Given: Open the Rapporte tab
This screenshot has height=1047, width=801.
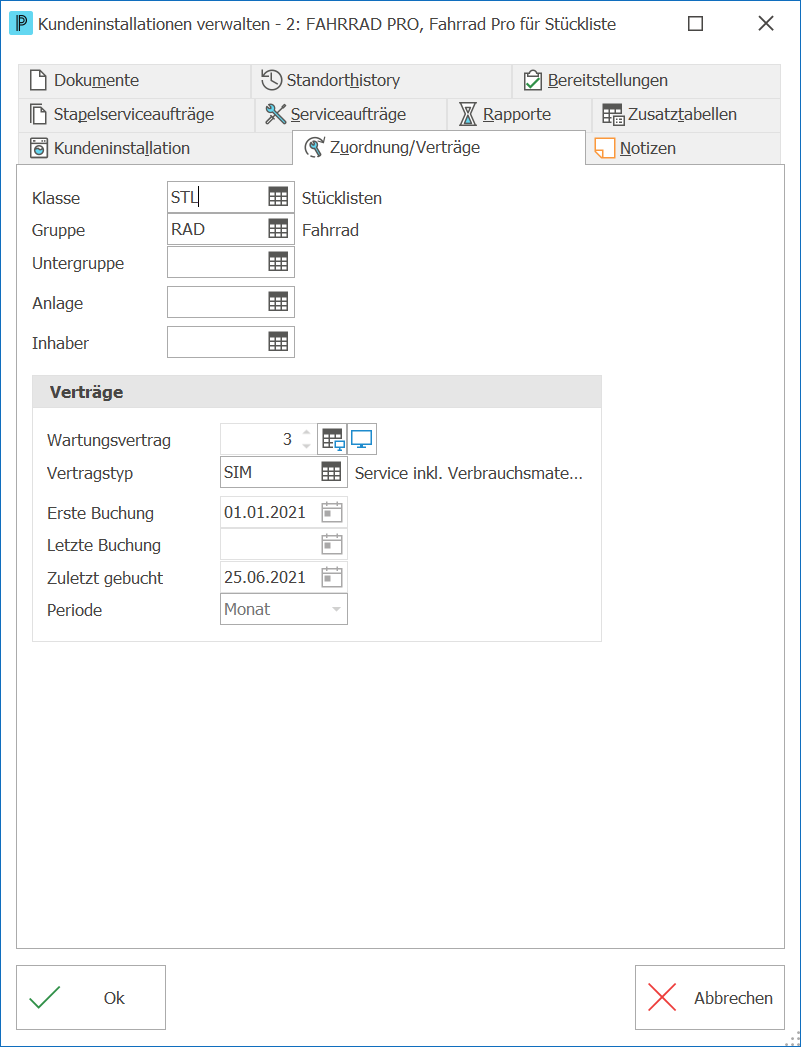Looking at the screenshot, I should tap(519, 115).
